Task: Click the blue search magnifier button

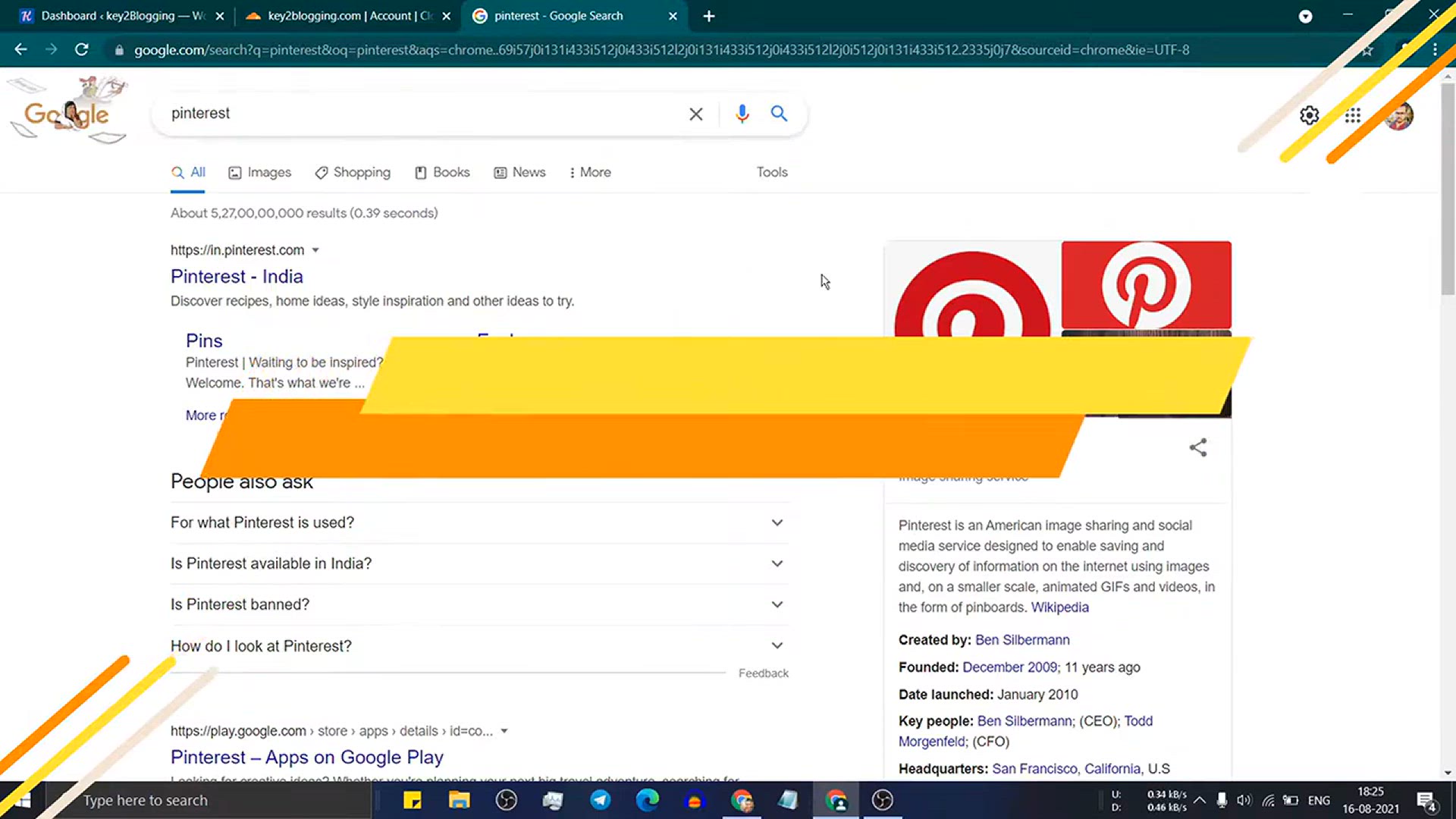Action: [779, 114]
